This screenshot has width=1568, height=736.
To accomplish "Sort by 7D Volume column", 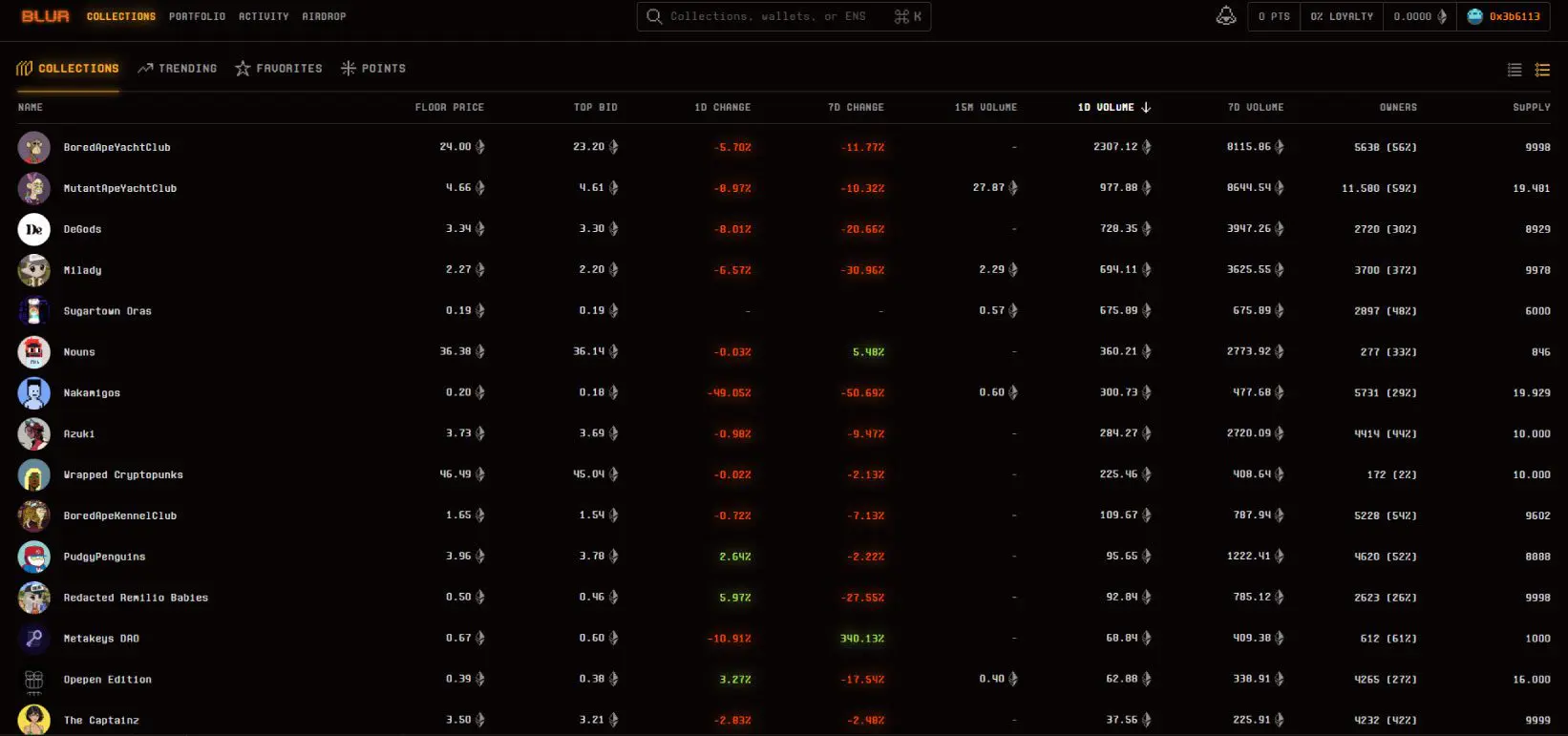I will pyautogui.click(x=1256, y=108).
